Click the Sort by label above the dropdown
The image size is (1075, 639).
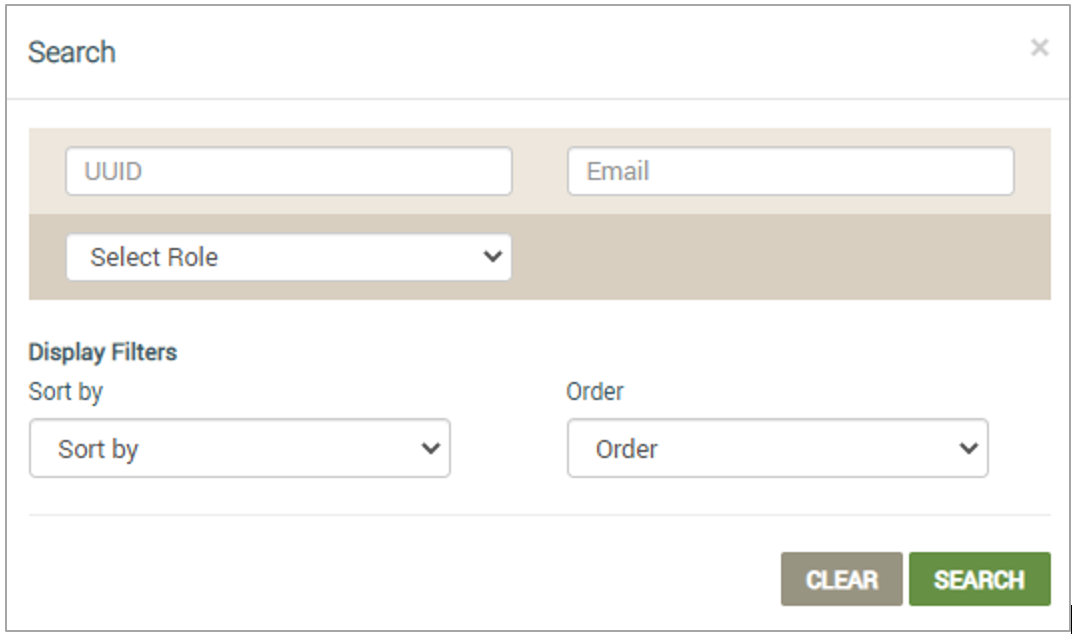[66, 392]
